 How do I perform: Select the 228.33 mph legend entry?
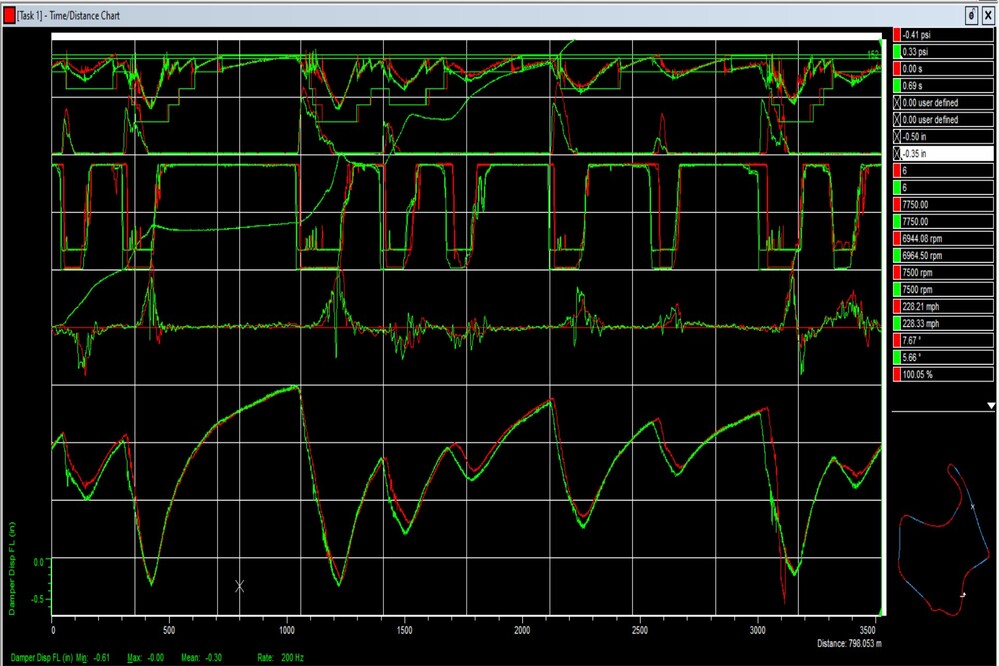coord(943,324)
